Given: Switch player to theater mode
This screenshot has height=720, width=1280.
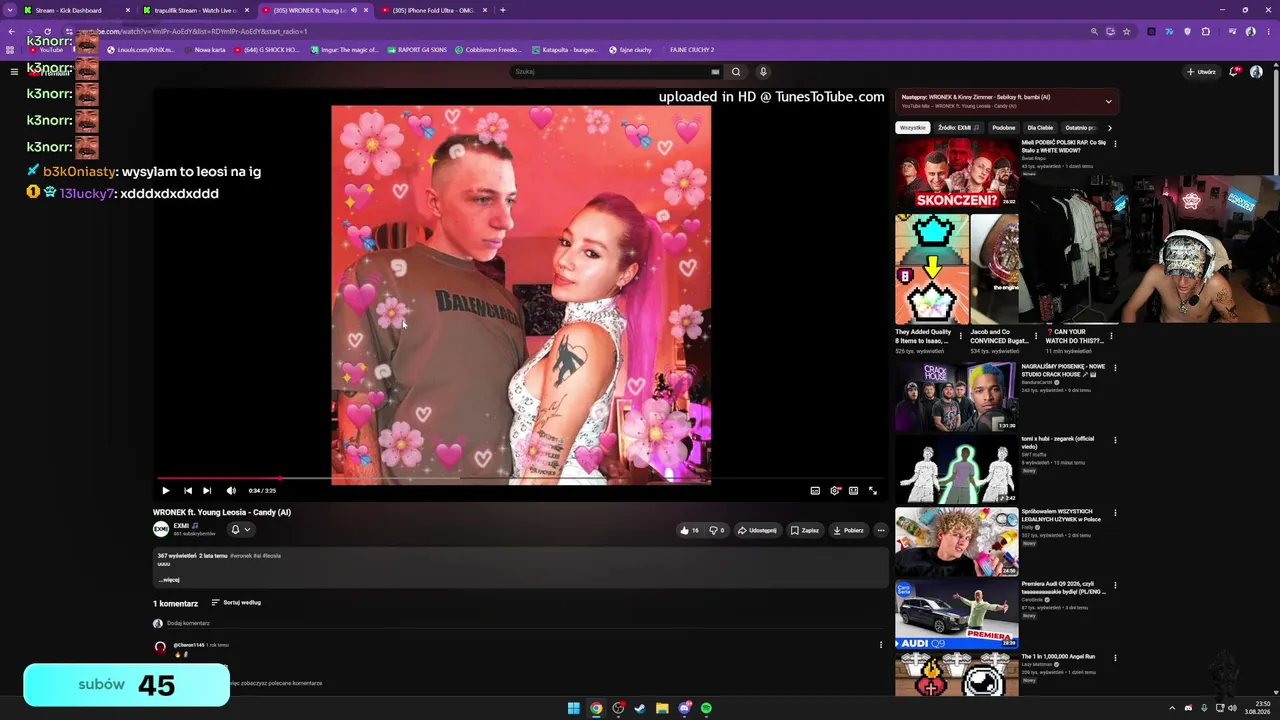Looking at the screenshot, I should click(x=853, y=490).
